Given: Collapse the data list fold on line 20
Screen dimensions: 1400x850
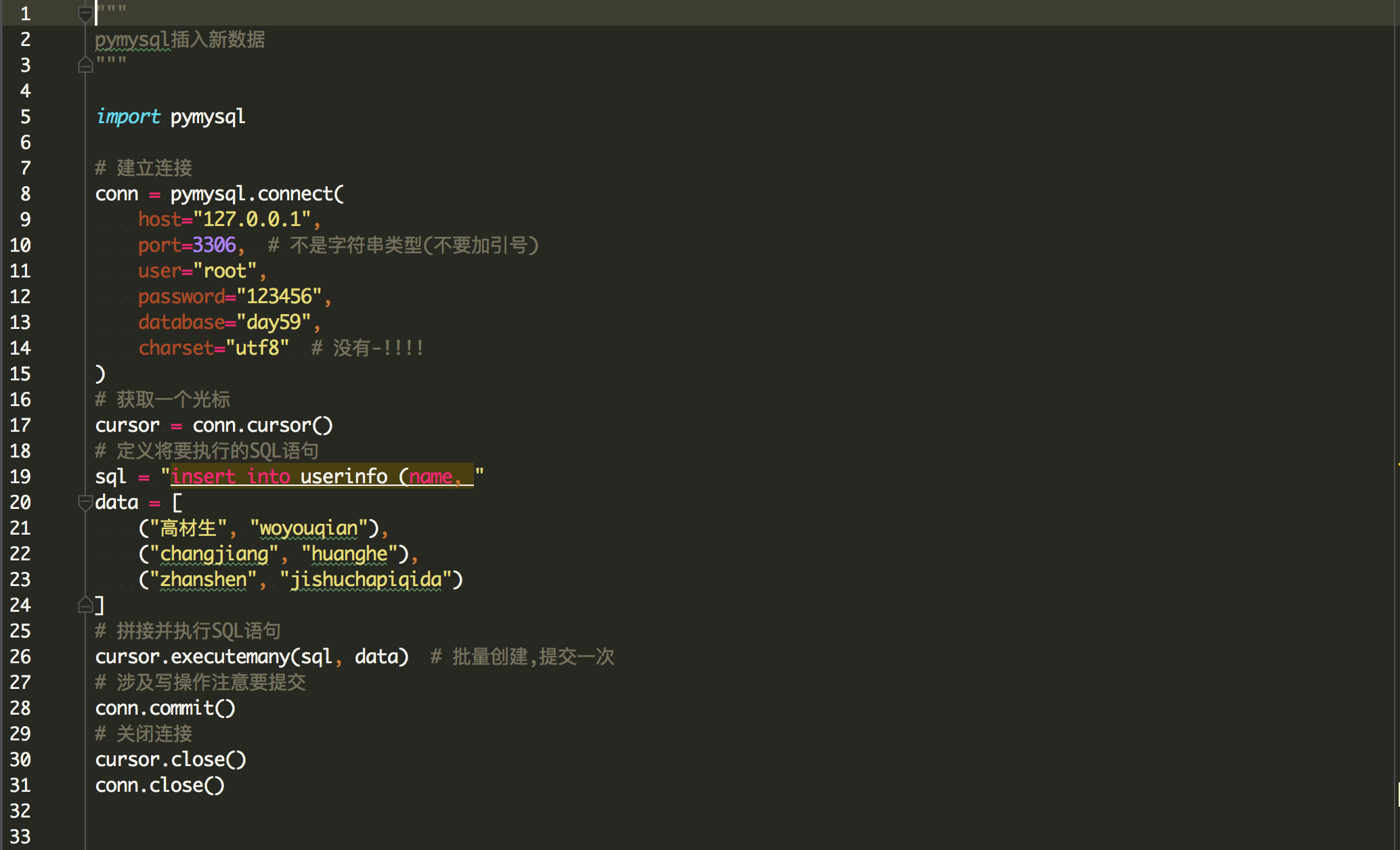Looking at the screenshot, I should click(85, 502).
